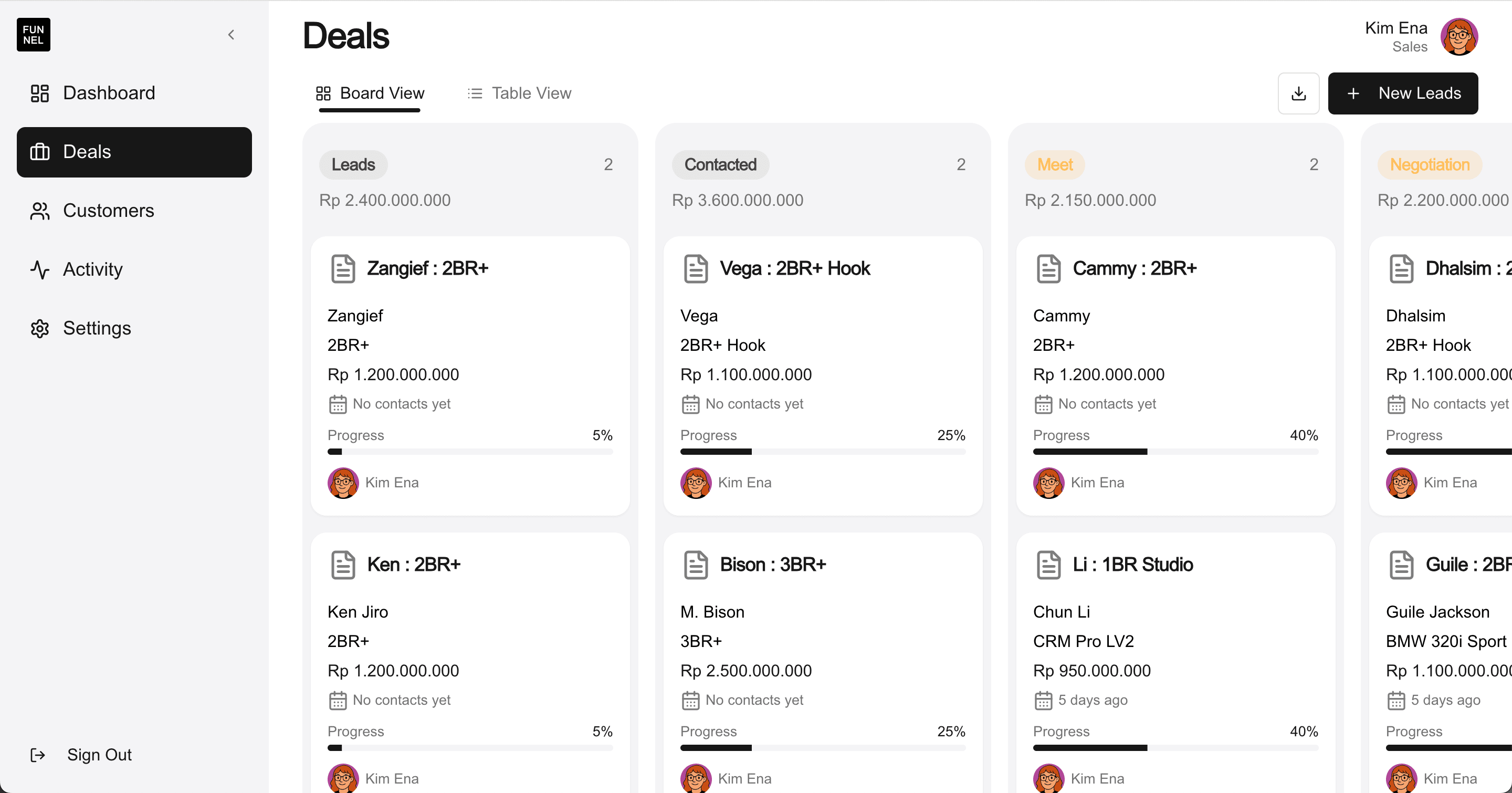The image size is (1512, 793).
Task: Open the Settings gear menu item
Action: tap(134, 328)
